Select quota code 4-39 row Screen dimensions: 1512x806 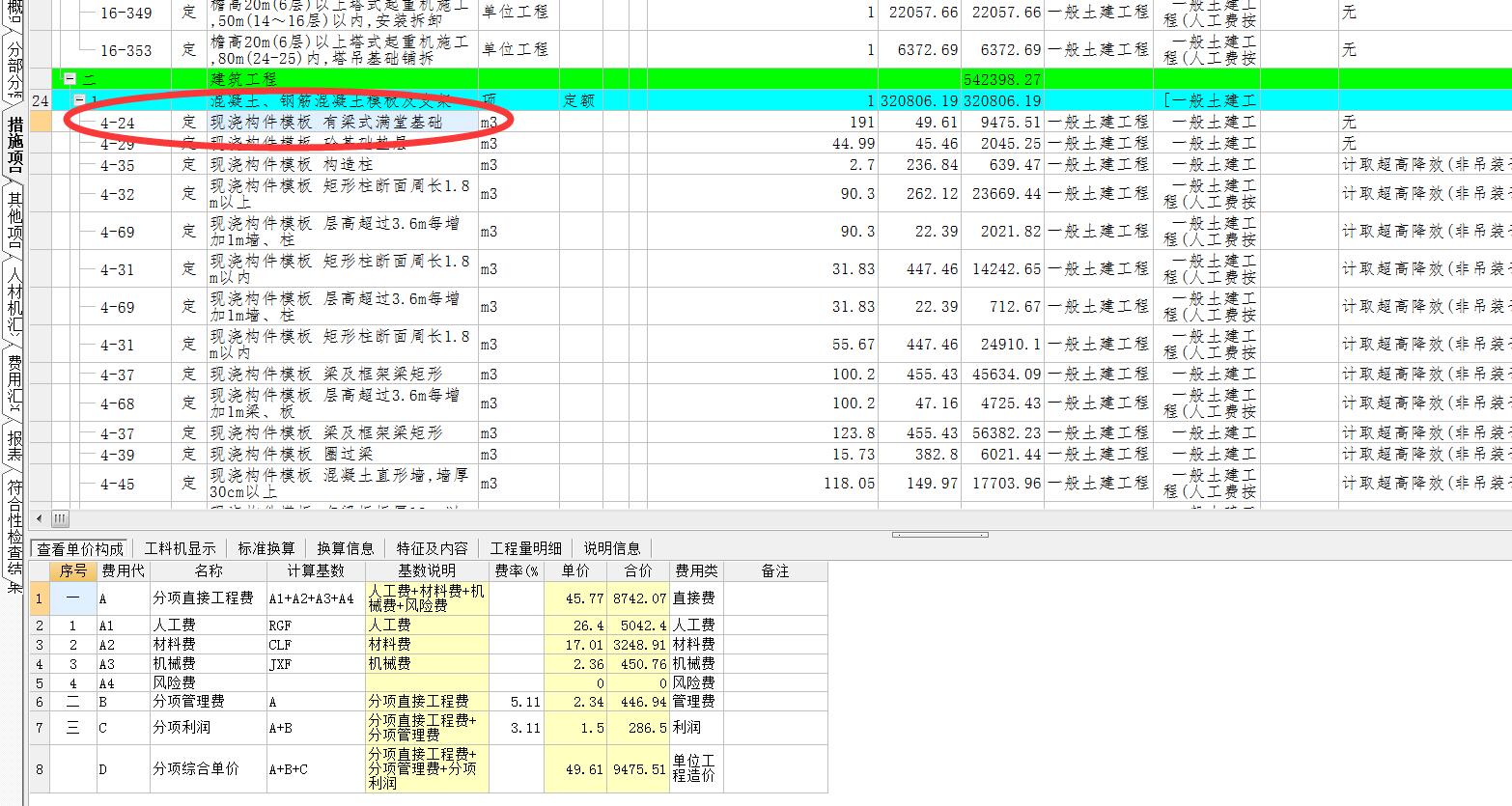pos(118,455)
